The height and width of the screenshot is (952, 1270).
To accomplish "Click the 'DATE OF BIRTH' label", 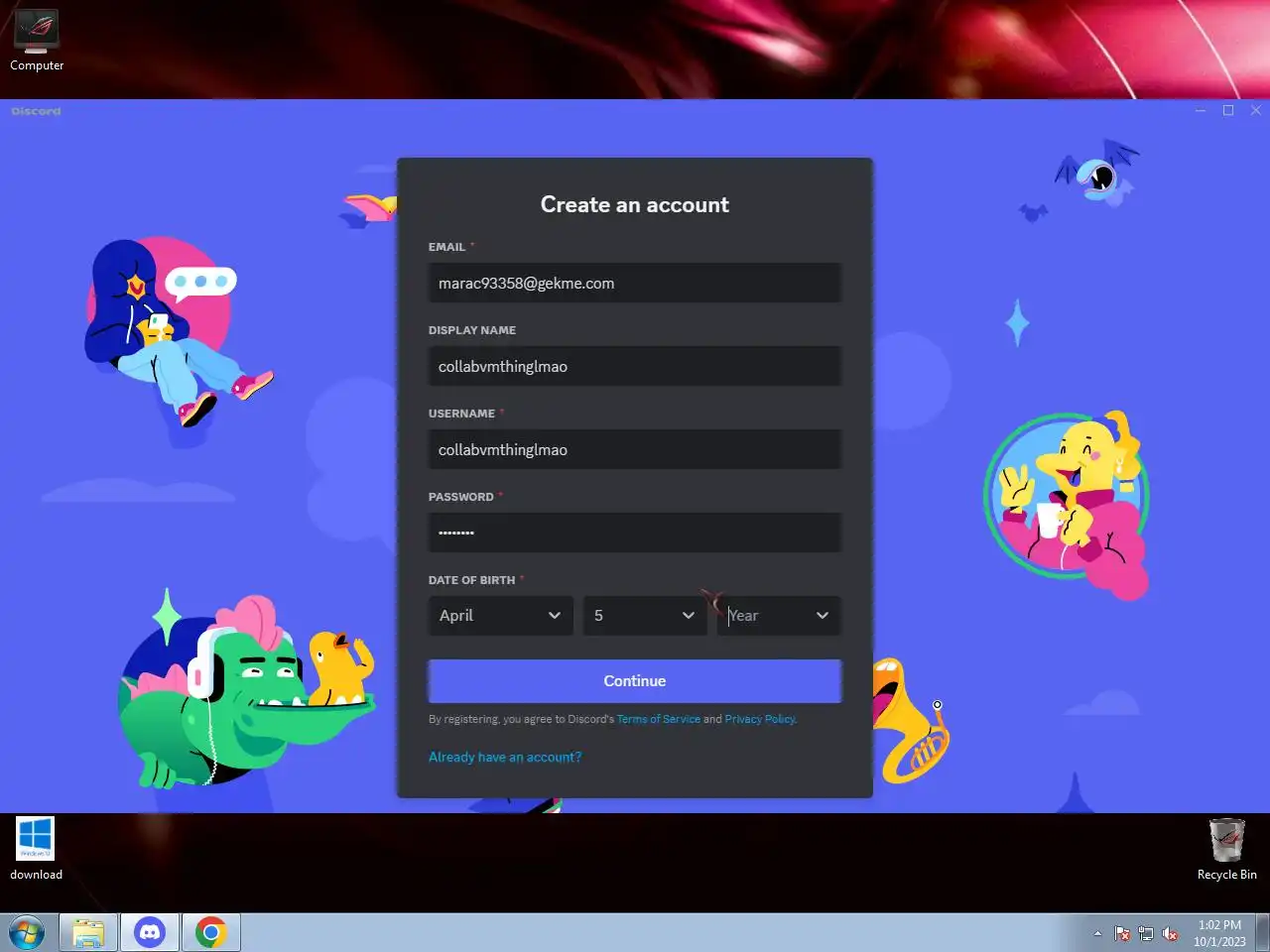I will point(472,580).
